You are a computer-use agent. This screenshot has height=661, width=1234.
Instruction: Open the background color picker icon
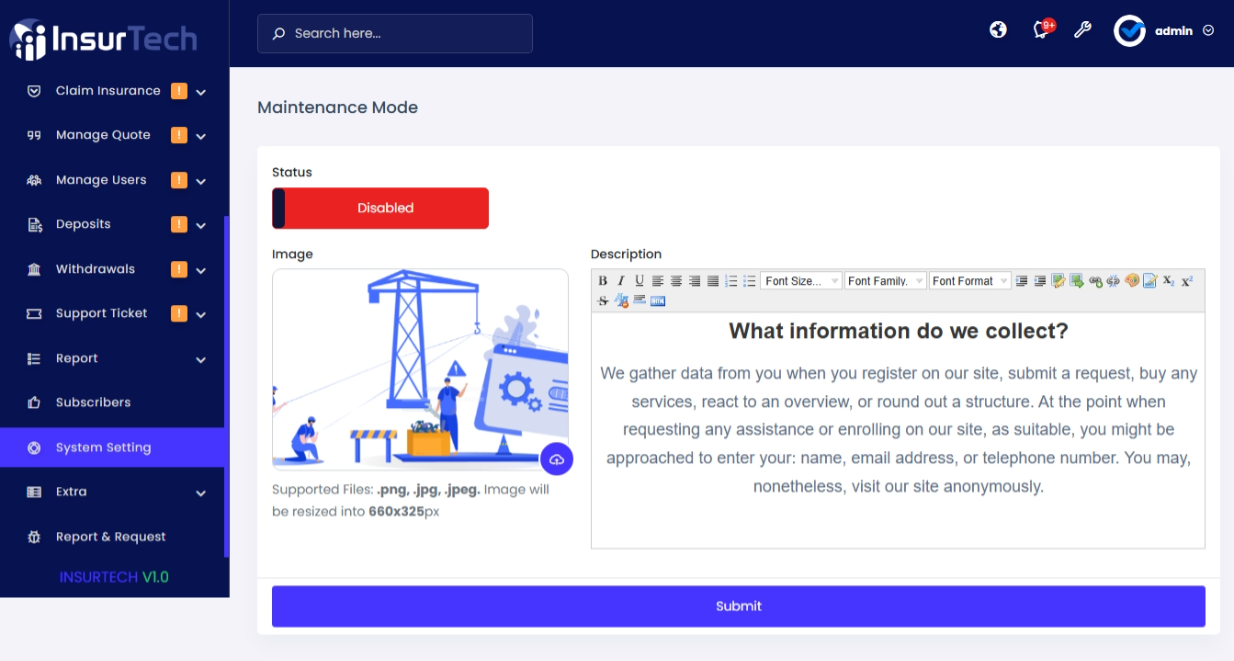click(1150, 281)
